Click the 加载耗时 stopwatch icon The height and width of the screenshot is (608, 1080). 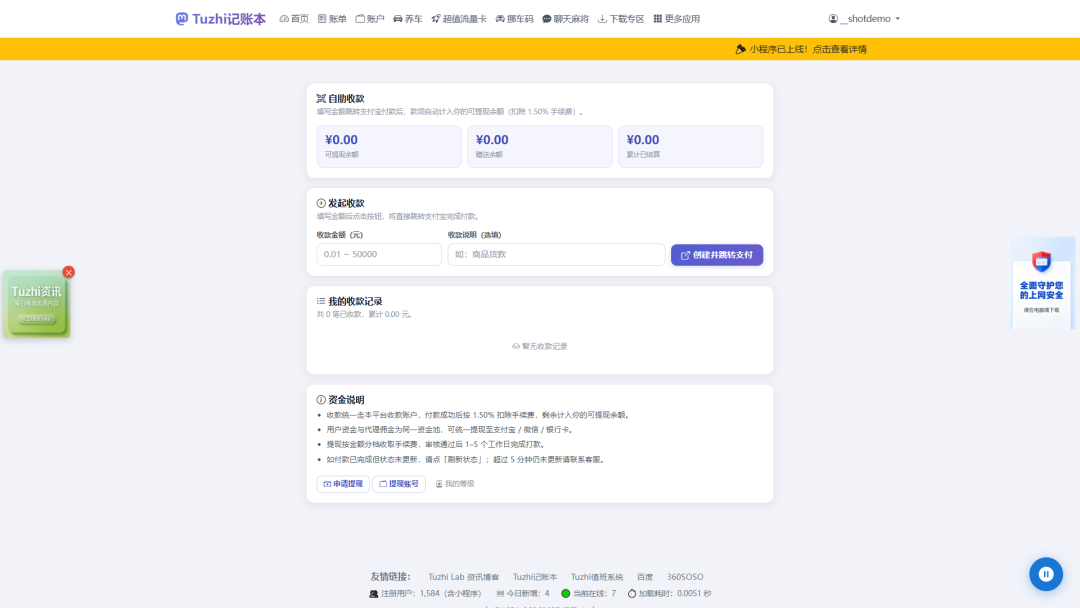click(x=632, y=593)
